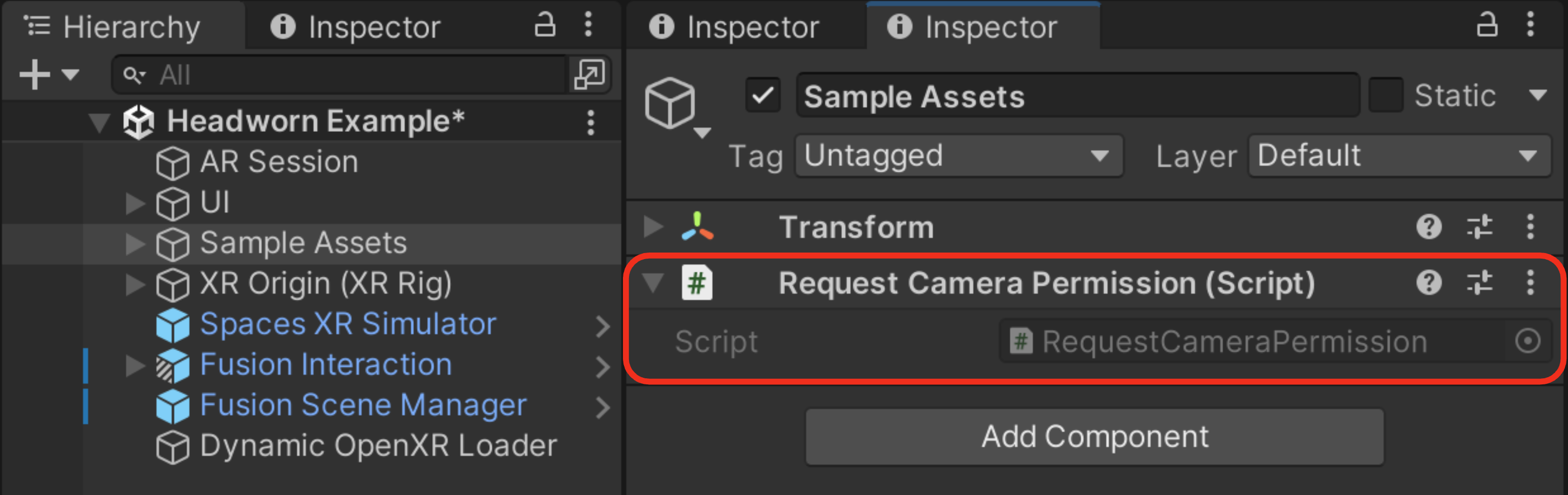Expand the Transform component foldout
1568x495 pixels.
coord(653,226)
